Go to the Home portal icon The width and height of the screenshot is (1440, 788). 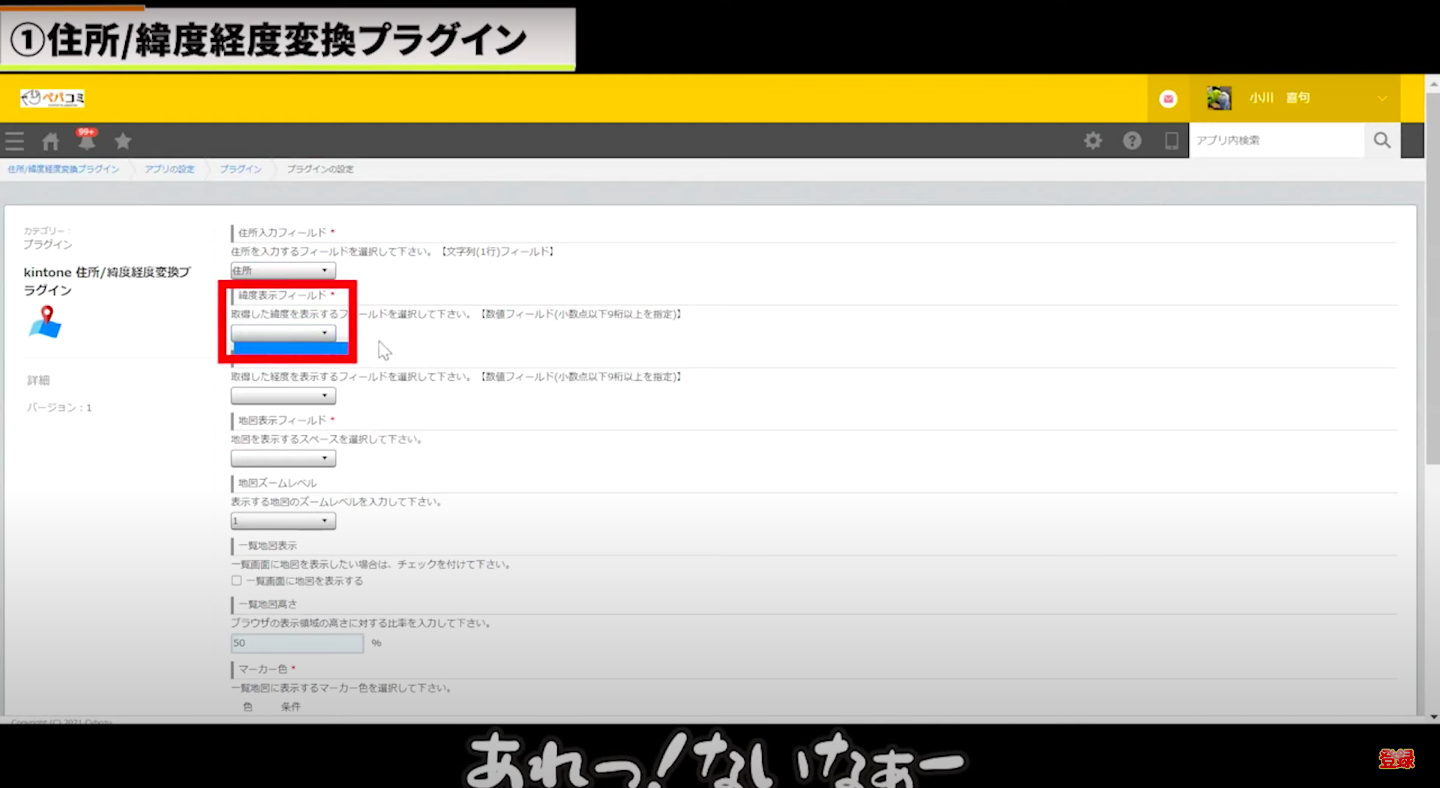pos(50,141)
